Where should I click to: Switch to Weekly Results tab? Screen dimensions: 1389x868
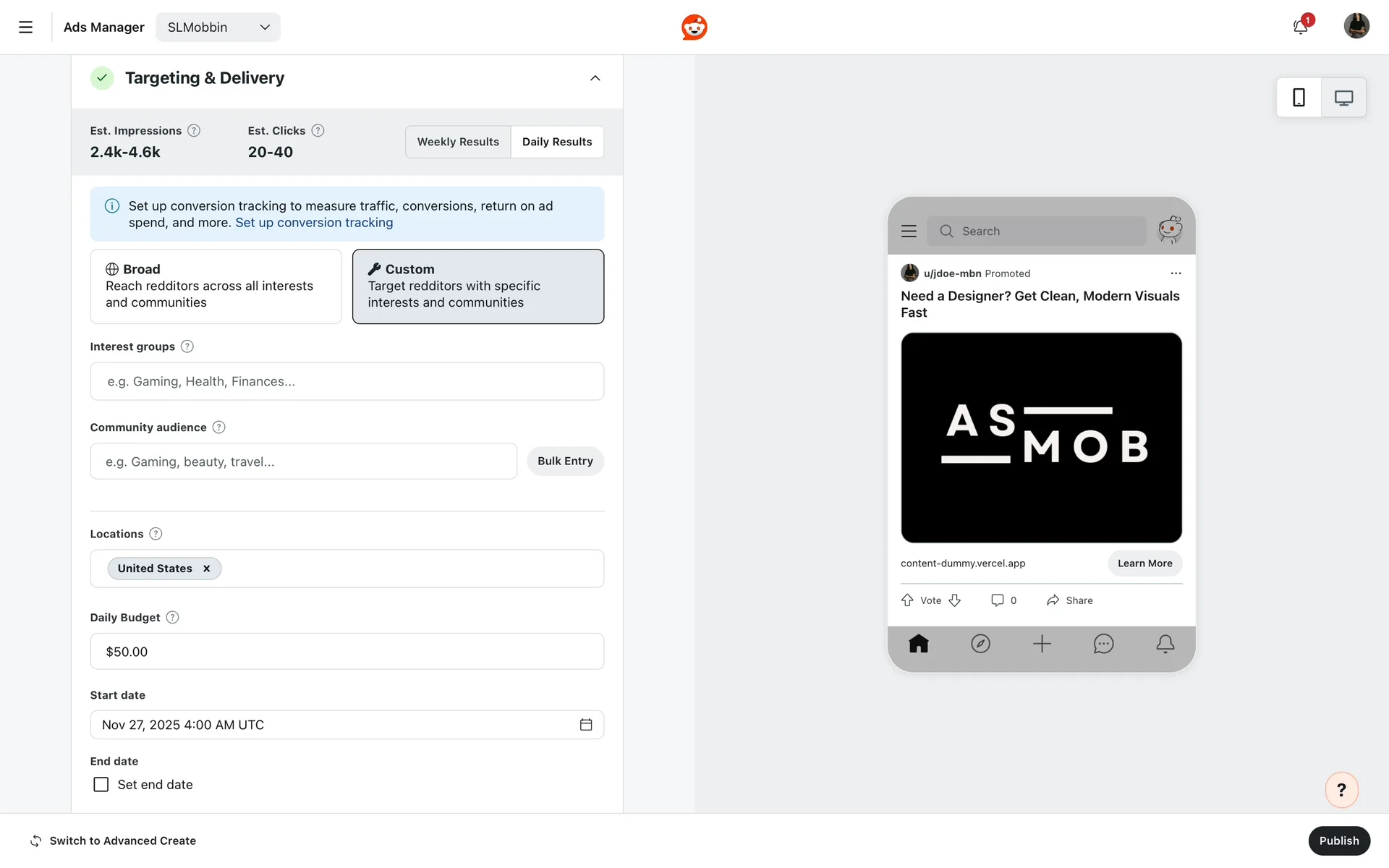click(458, 142)
